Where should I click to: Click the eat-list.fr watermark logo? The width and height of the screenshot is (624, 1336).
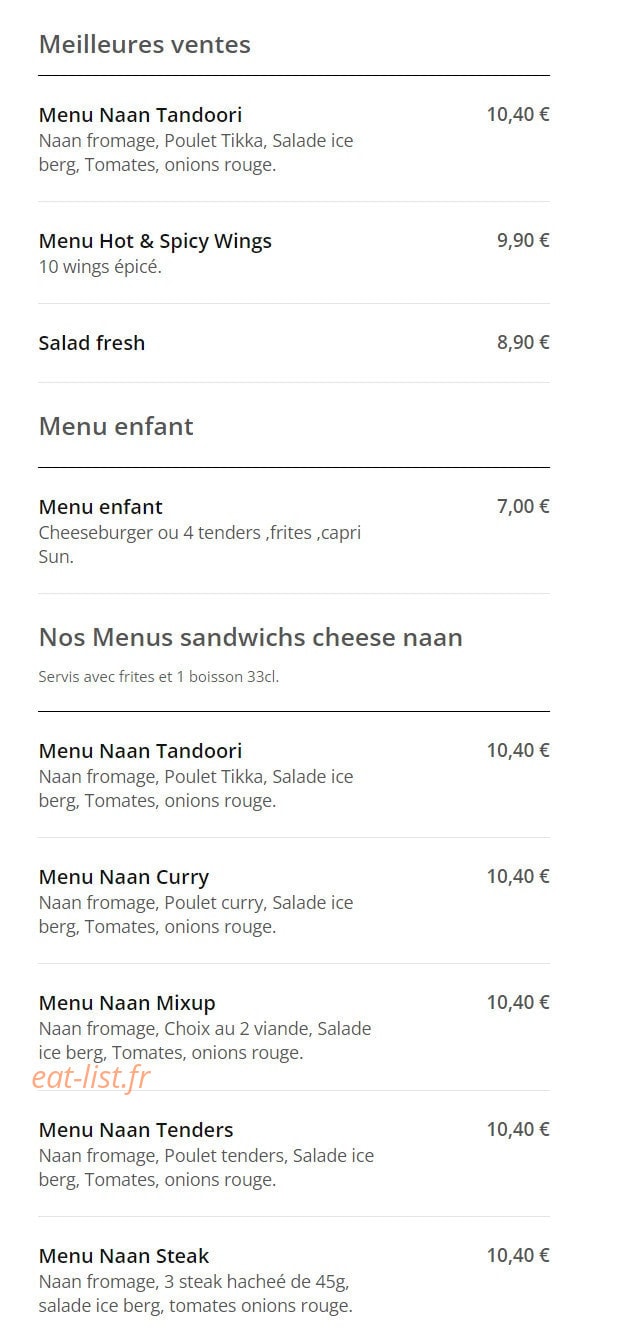click(91, 1077)
